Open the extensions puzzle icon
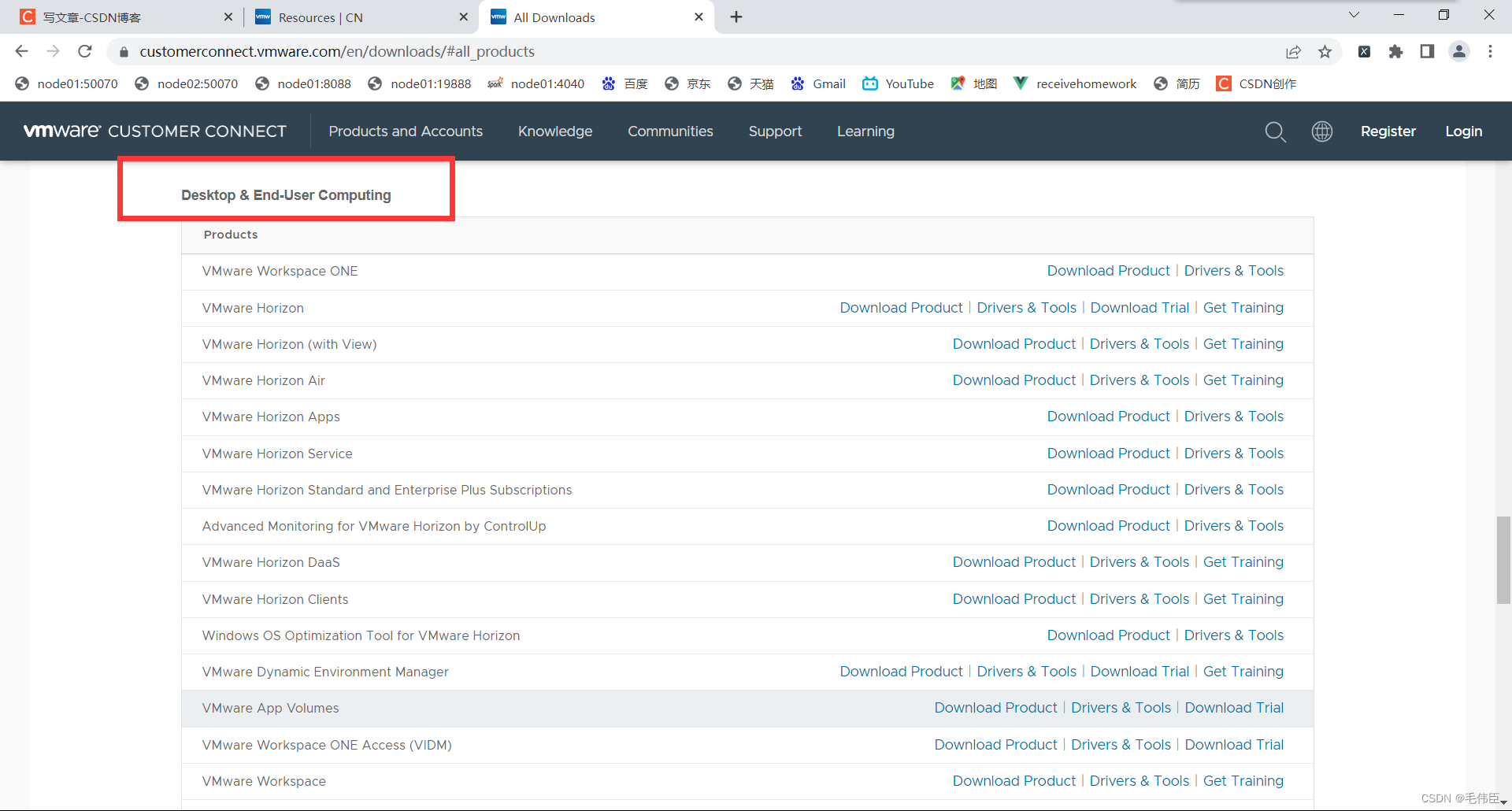 click(1395, 51)
